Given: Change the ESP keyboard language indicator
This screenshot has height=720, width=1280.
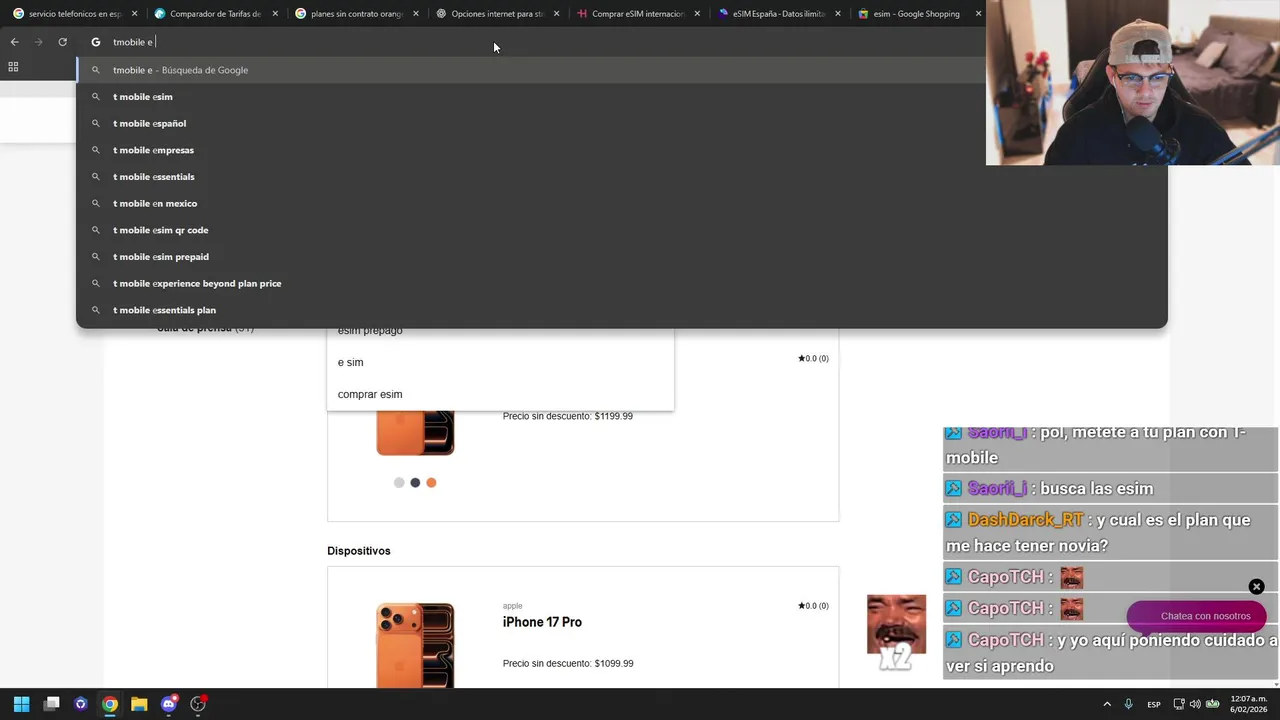Looking at the screenshot, I should pos(1154,704).
